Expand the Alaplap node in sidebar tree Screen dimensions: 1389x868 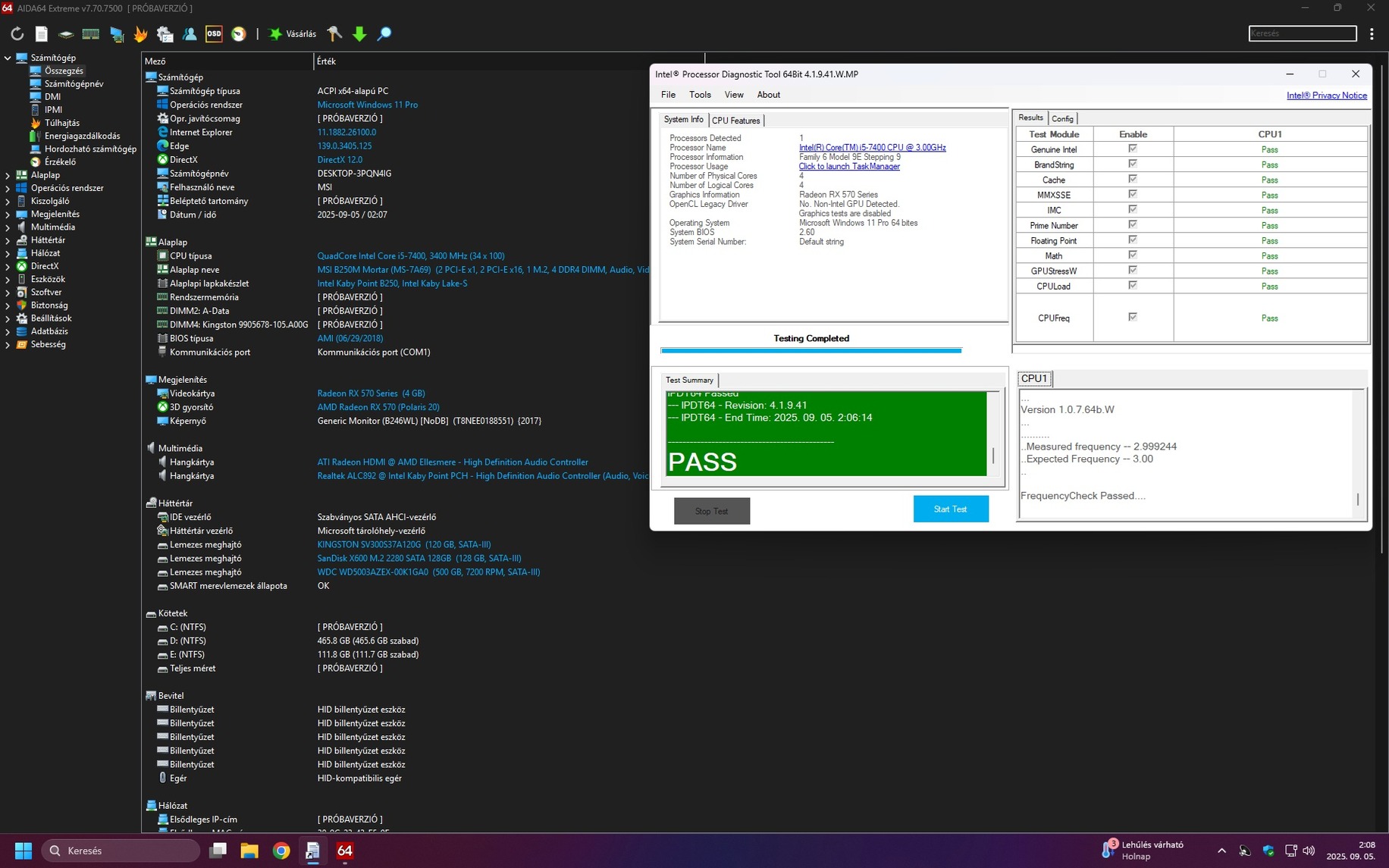click(x=8, y=175)
